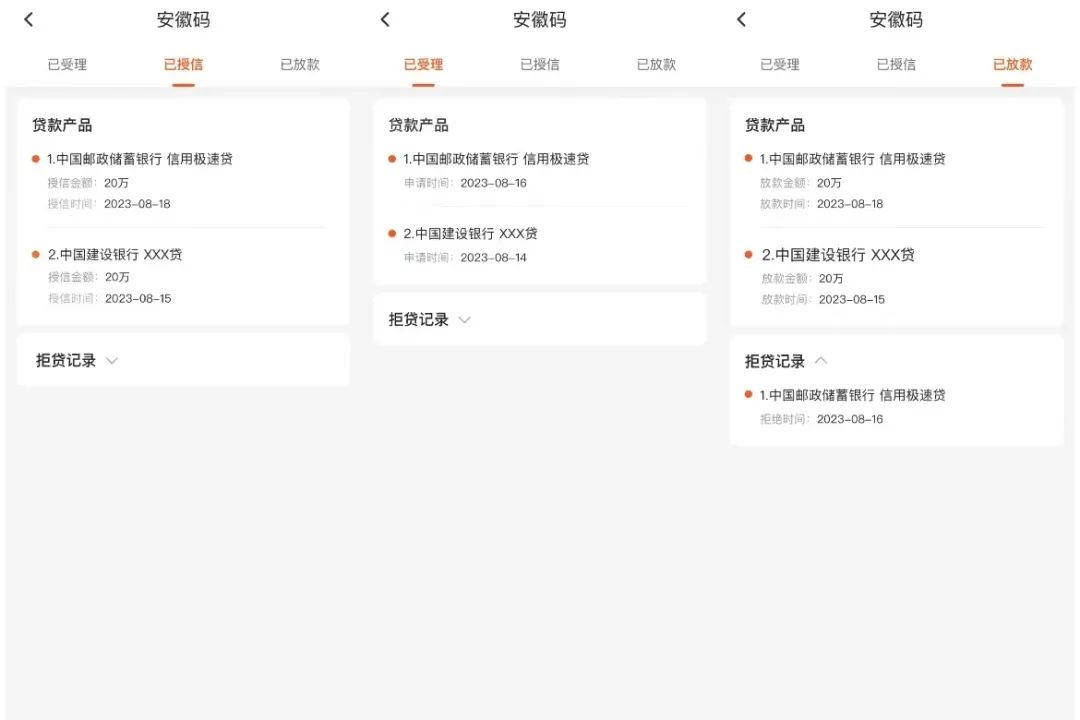Select 已授信 tab on the 申请时间 screen
This screenshot has width=1080, height=720.
pyautogui.click(x=540, y=65)
